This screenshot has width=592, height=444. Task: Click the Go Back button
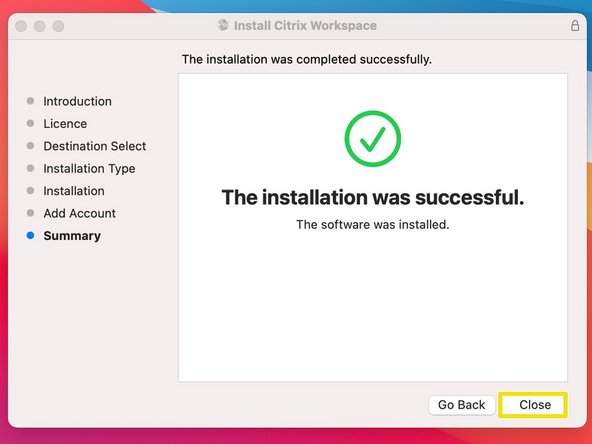461,405
